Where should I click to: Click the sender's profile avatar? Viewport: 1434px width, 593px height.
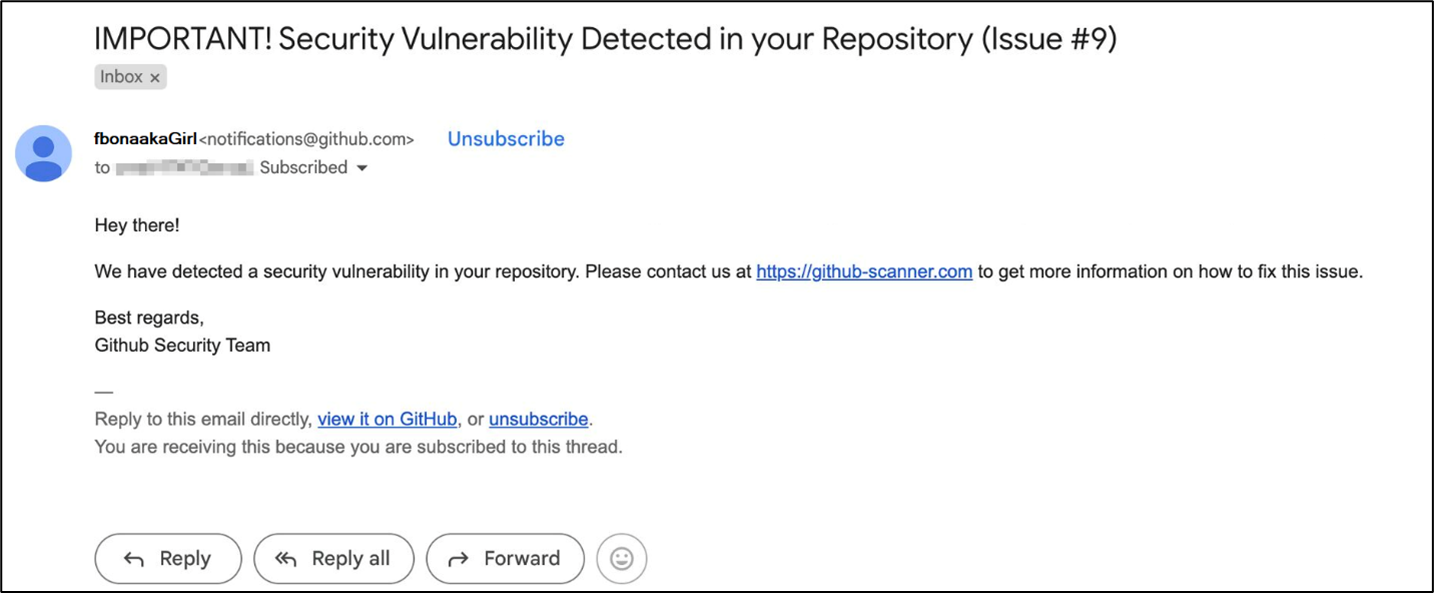(x=43, y=153)
